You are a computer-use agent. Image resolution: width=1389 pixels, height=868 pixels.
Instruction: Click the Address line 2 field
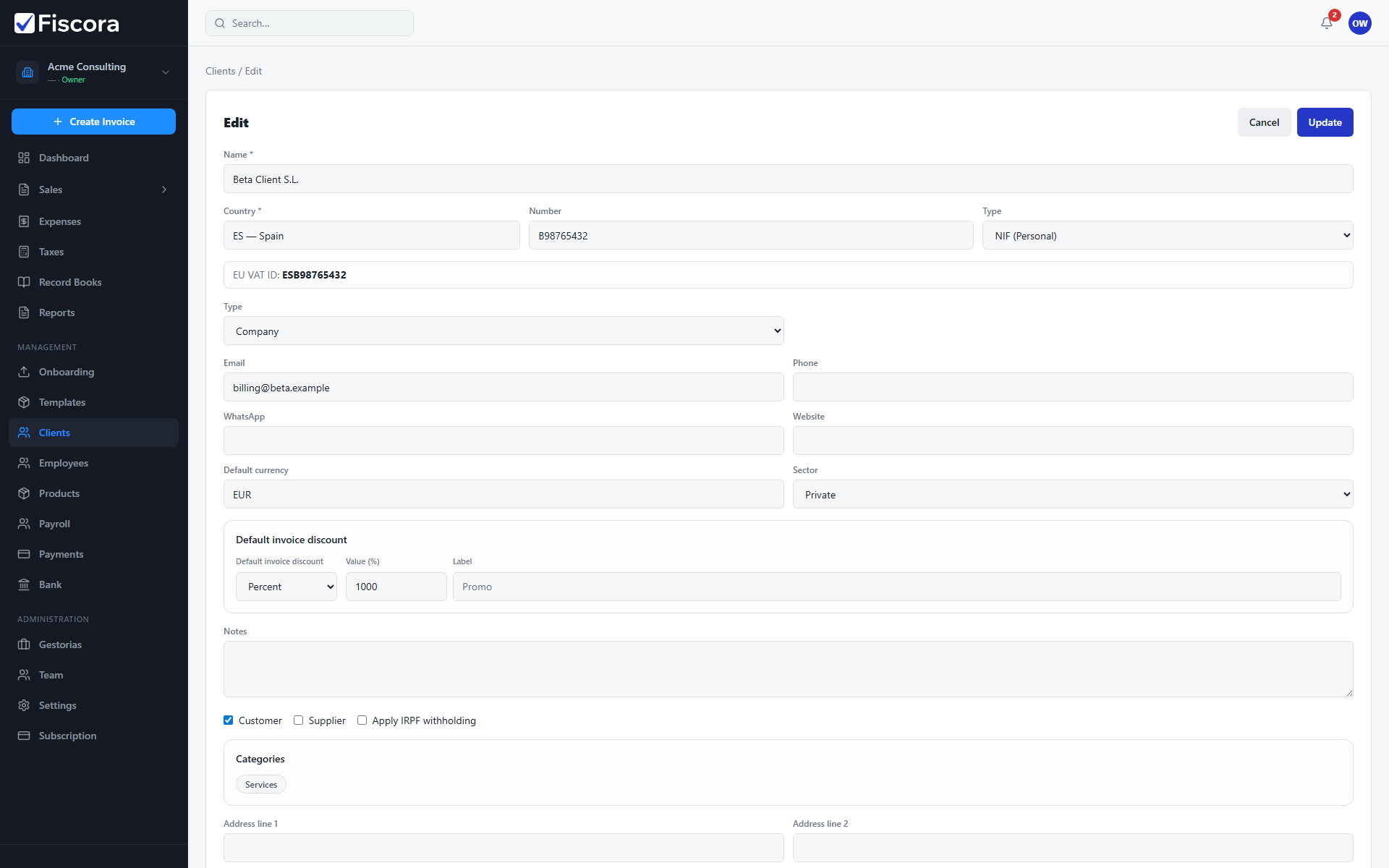(1073, 848)
